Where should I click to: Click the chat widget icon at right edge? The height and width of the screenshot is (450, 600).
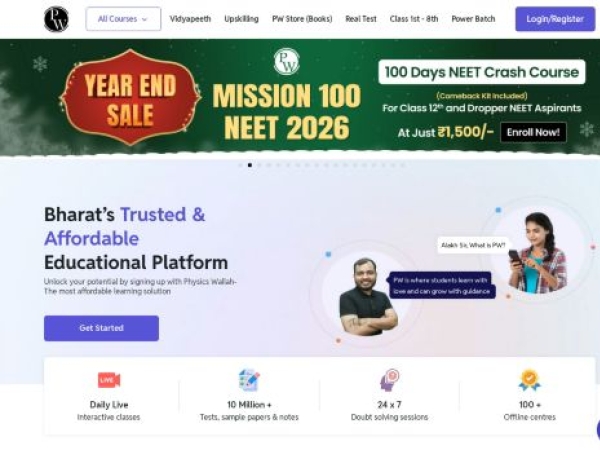pos(596,430)
